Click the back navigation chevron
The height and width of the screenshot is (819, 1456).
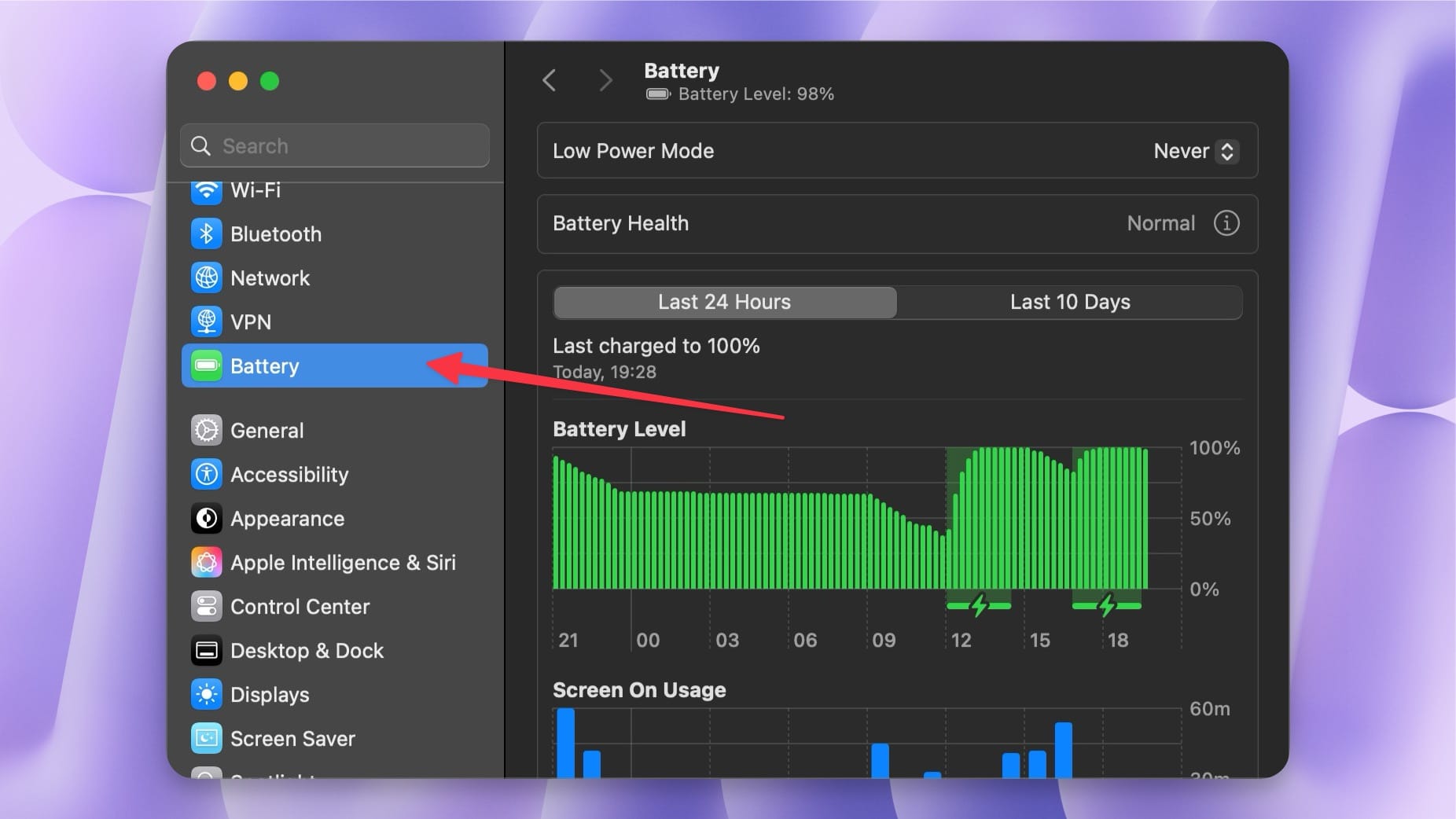550,80
